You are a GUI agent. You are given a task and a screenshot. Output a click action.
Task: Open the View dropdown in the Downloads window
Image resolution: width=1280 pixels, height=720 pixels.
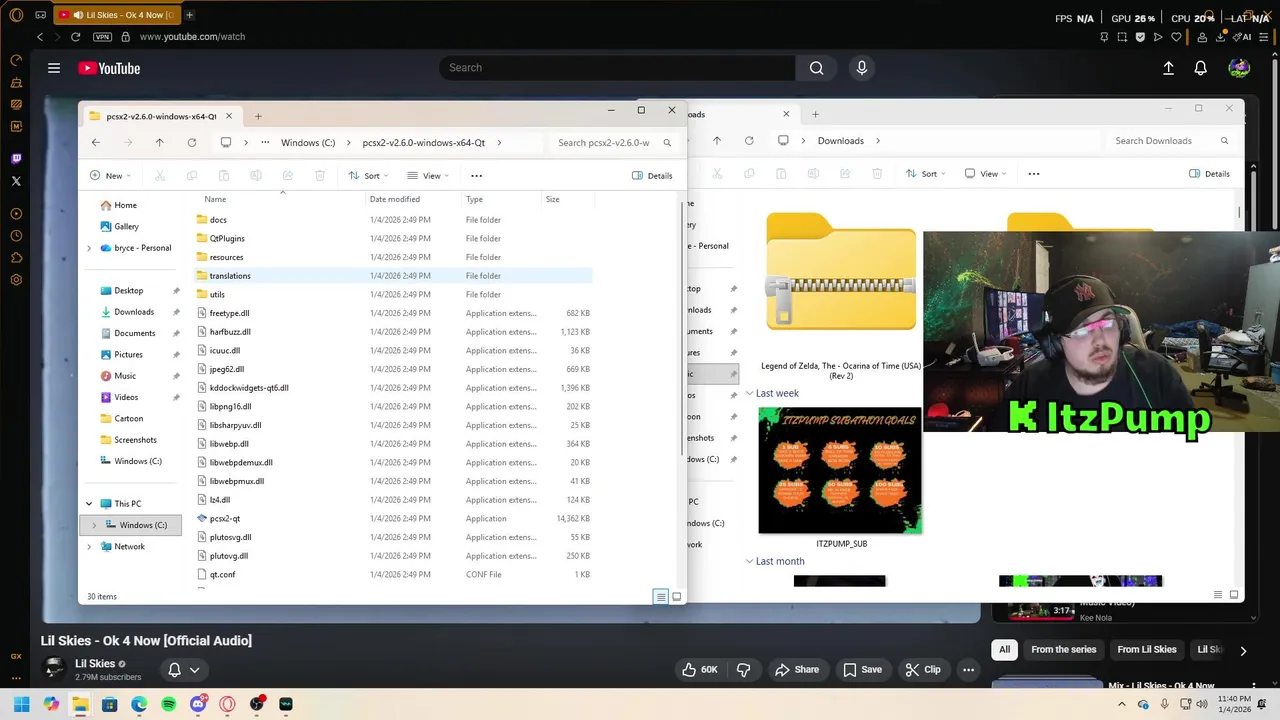click(985, 174)
